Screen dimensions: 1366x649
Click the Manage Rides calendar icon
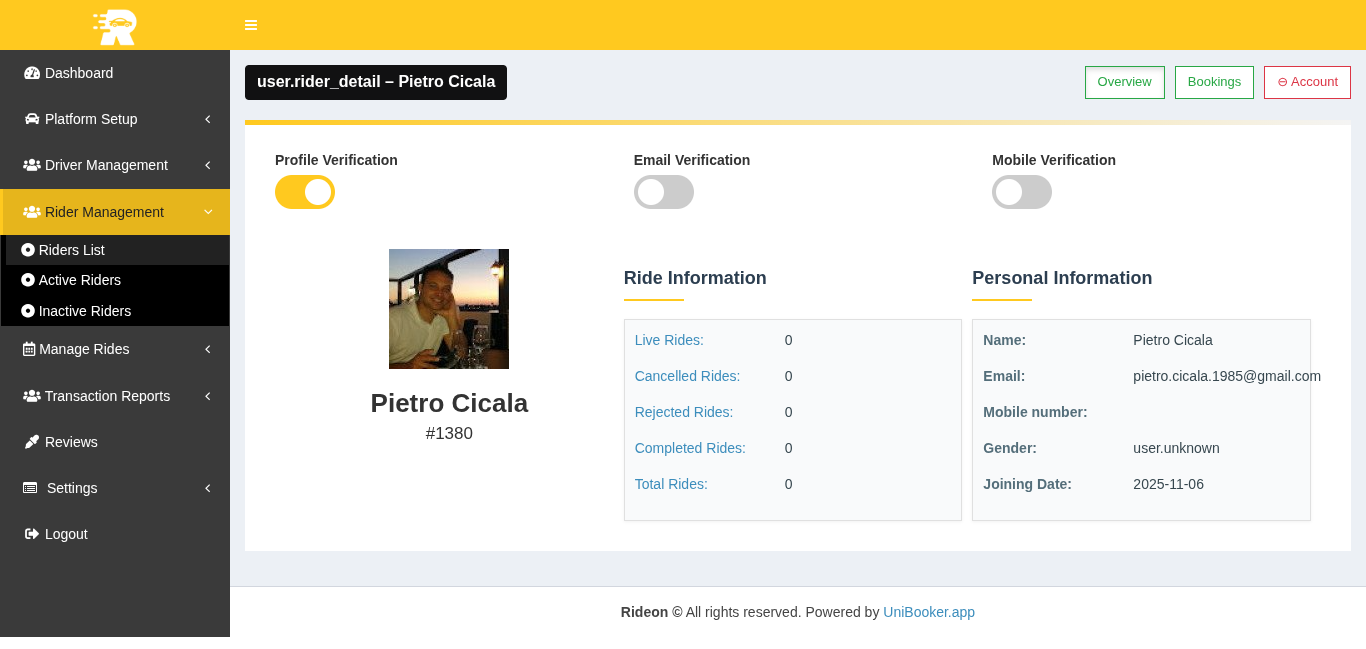[29, 349]
